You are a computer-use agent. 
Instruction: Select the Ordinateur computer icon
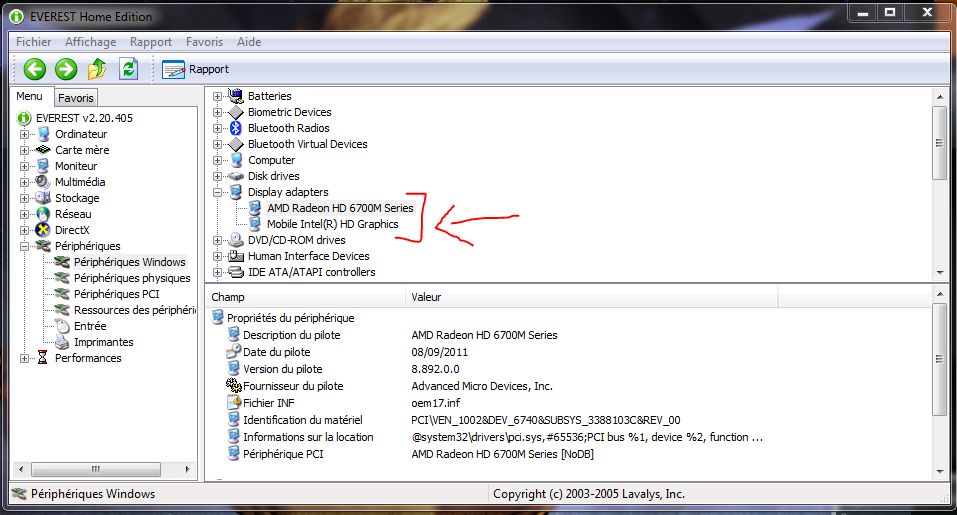[x=43, y=134]
